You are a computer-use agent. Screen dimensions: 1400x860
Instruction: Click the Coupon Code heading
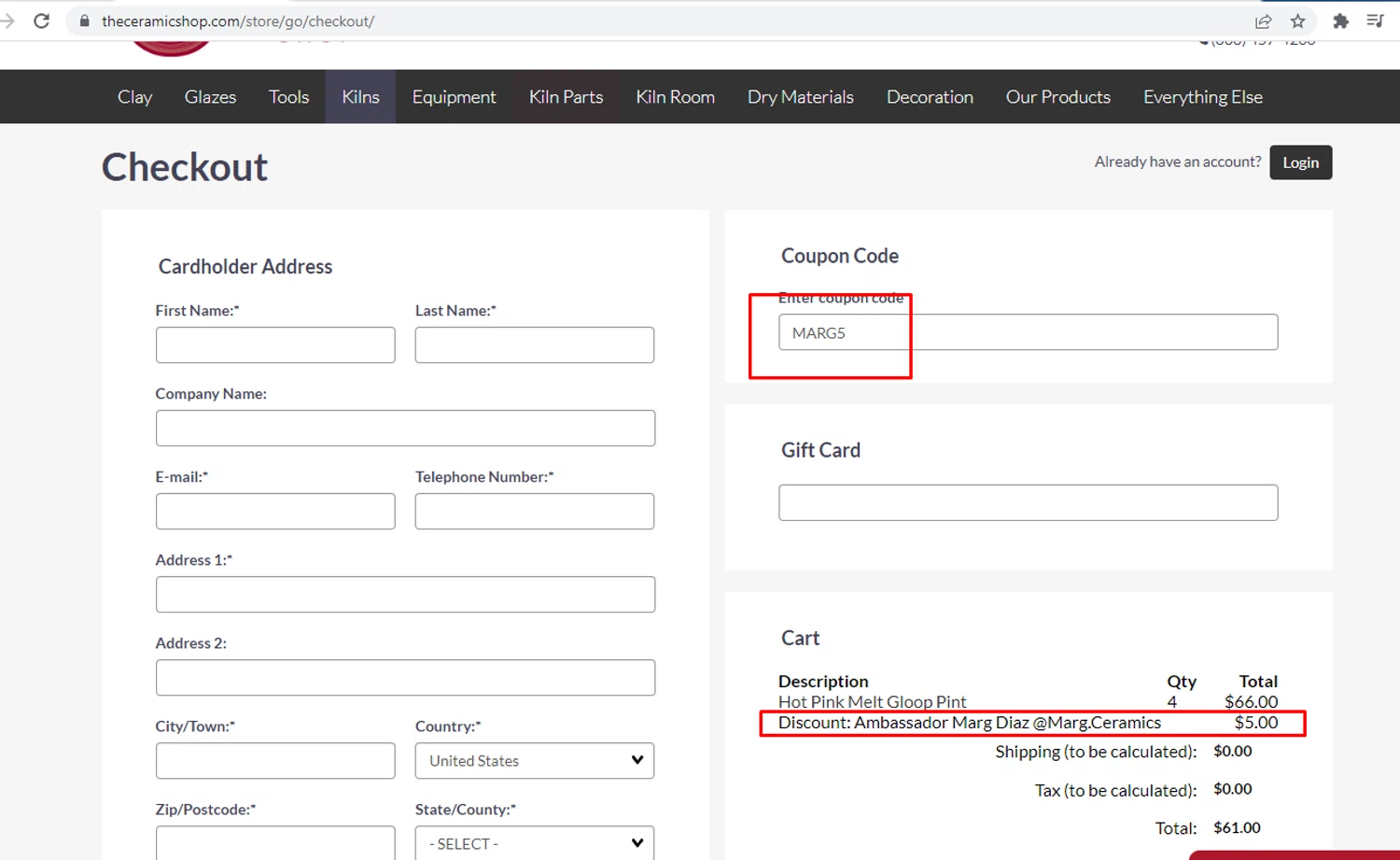point(840,256)
